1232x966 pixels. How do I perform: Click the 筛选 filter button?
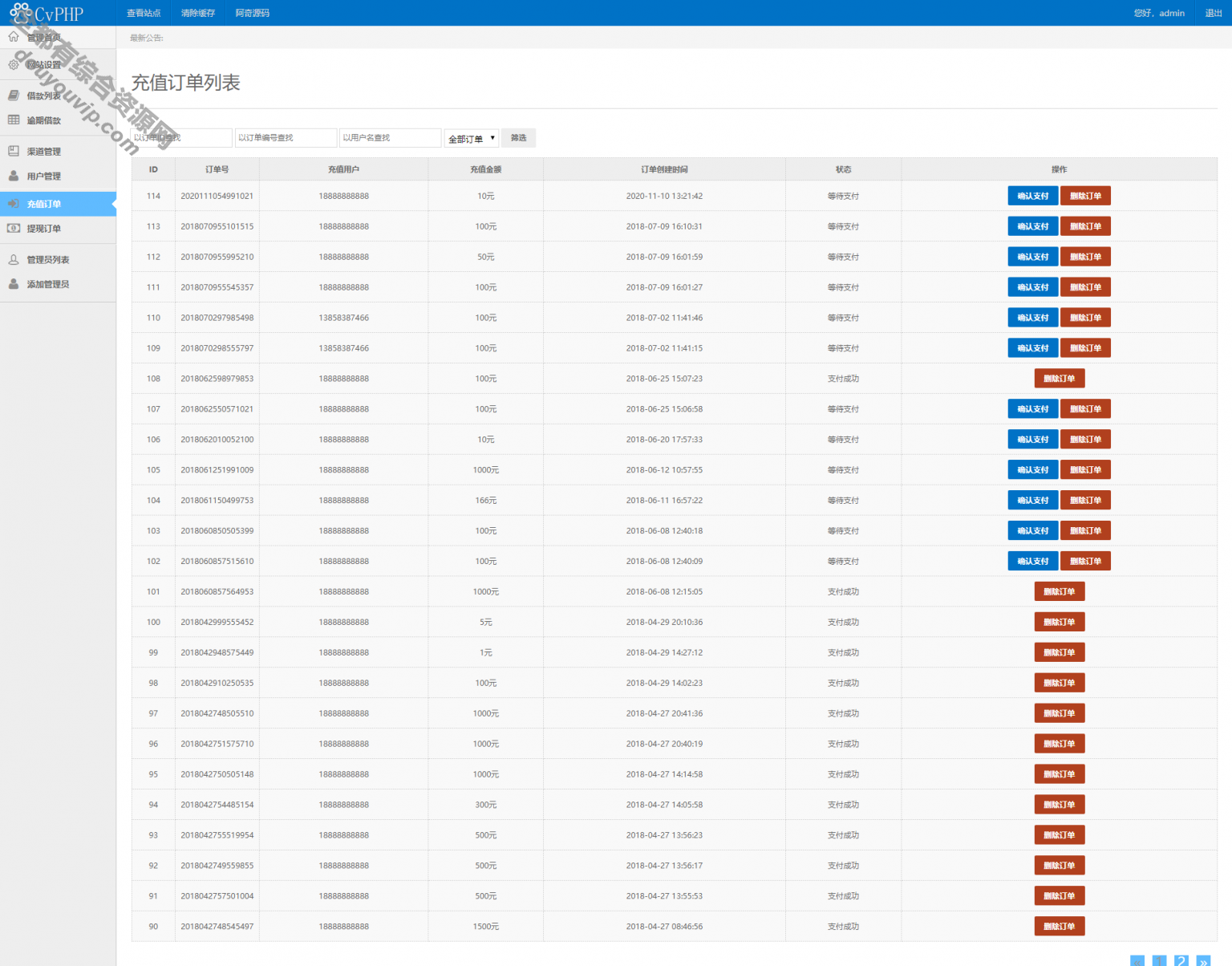pos(519,138)
